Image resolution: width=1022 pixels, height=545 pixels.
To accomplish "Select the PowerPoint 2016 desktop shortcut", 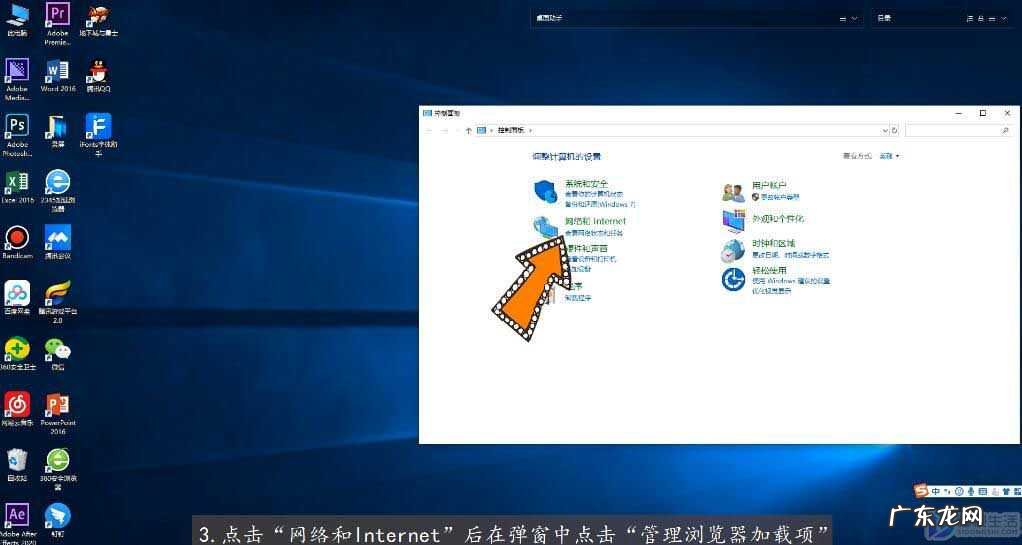I will tap(57, 414).
